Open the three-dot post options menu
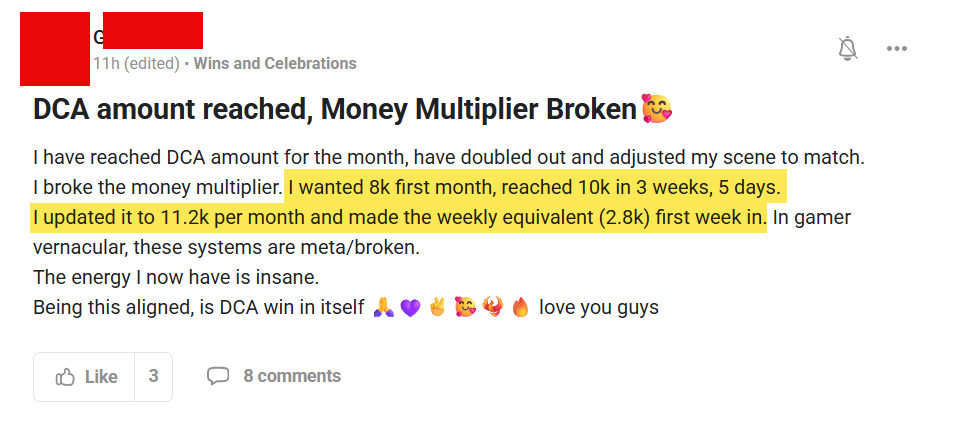962x422 pixels. point(896,48)
